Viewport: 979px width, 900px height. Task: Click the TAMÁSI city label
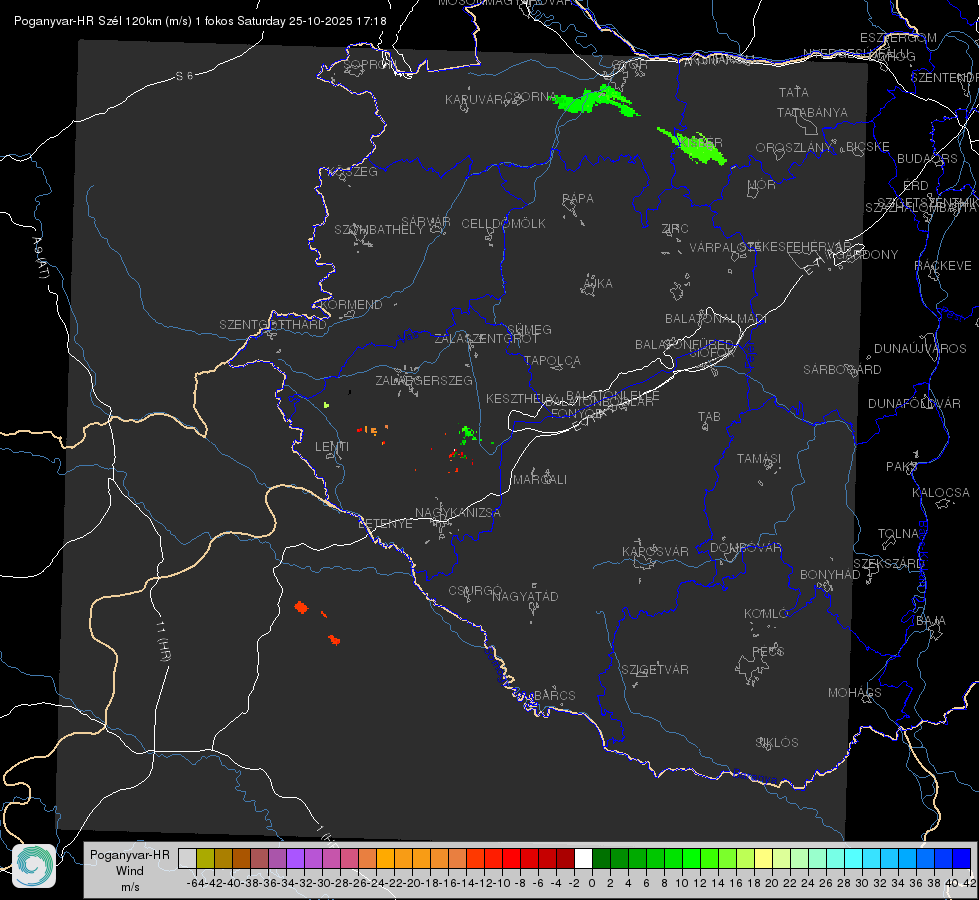(759, 459)
